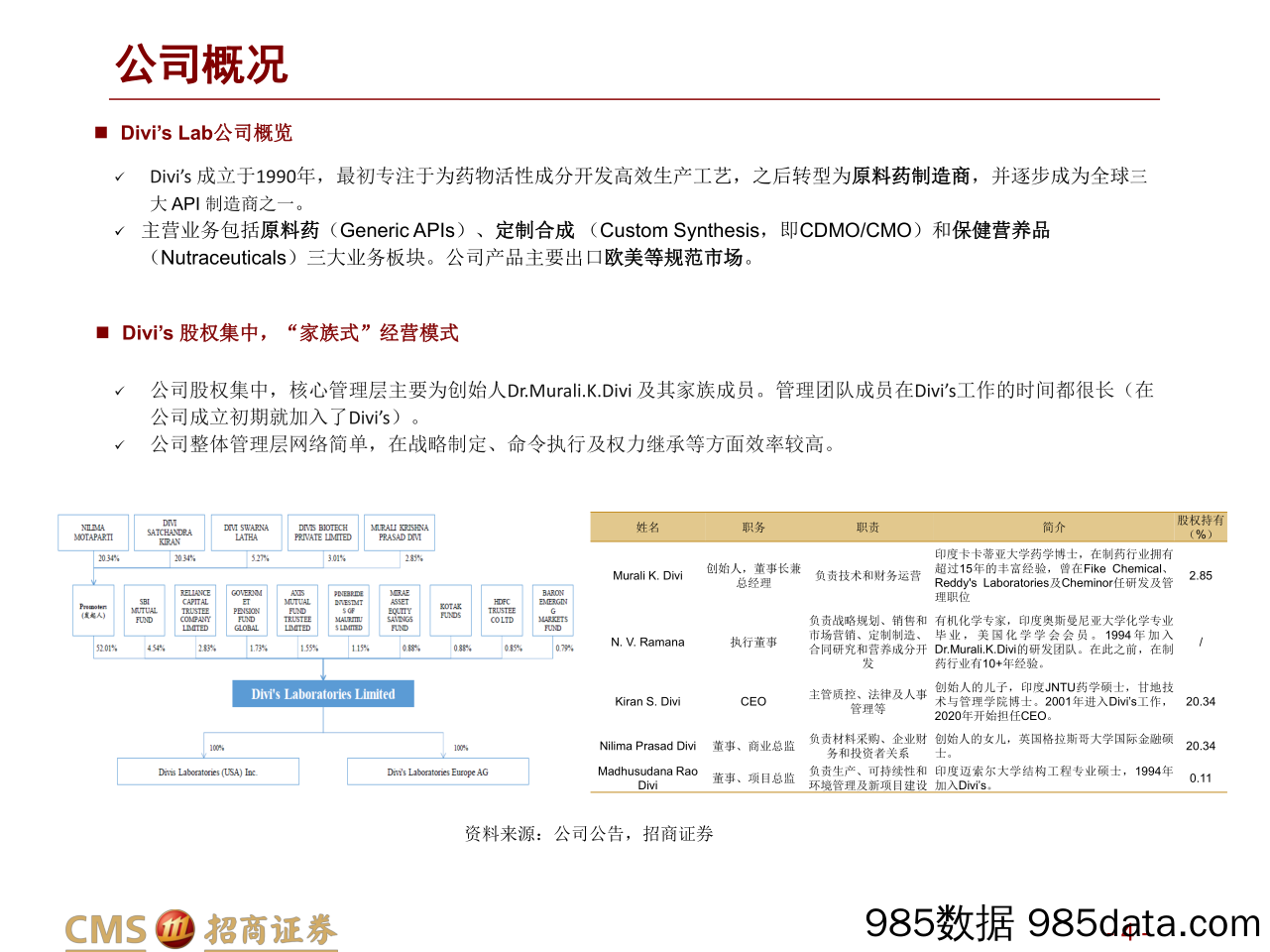
Task: Click the 5.27% shareholding value
Action: click(261, 558)
